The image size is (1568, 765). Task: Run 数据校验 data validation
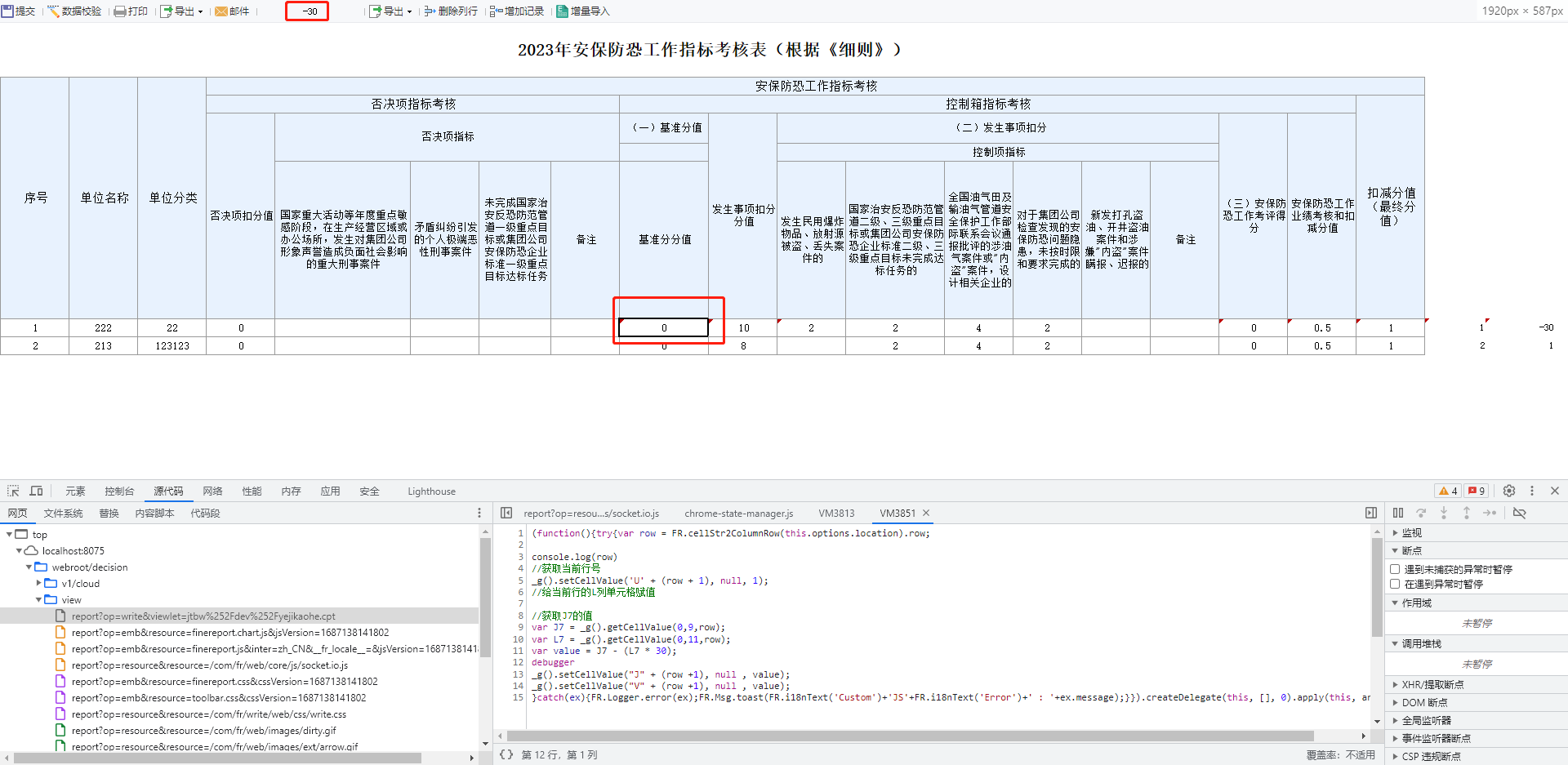point(74,11)
